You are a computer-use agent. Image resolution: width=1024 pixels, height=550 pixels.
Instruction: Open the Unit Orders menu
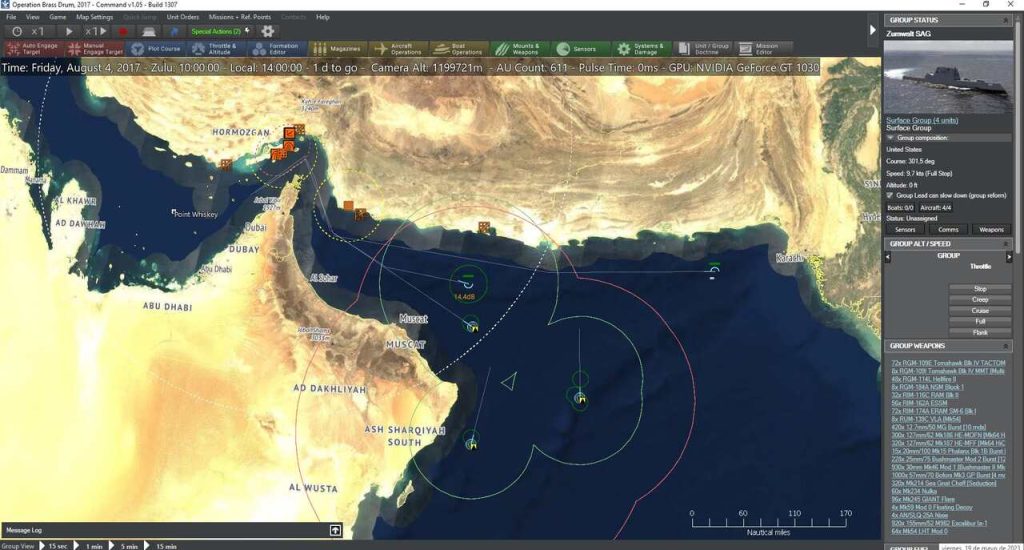pos(183,17)
